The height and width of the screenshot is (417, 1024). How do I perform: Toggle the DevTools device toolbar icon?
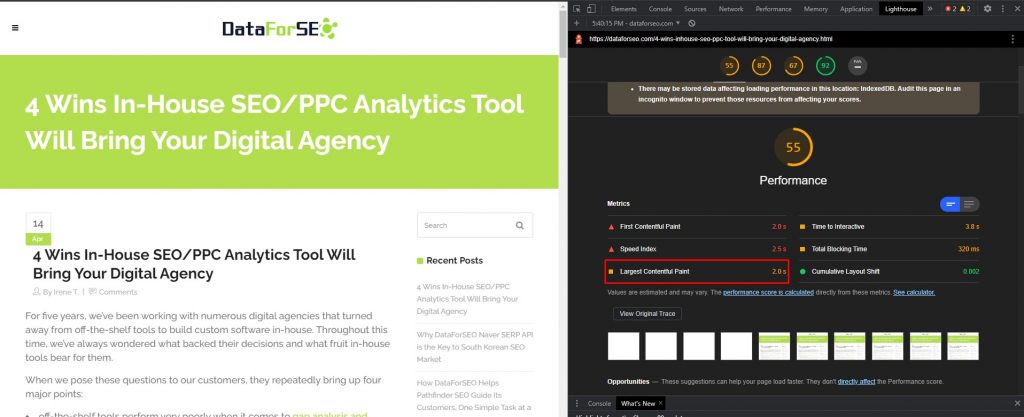pos(591,8)
